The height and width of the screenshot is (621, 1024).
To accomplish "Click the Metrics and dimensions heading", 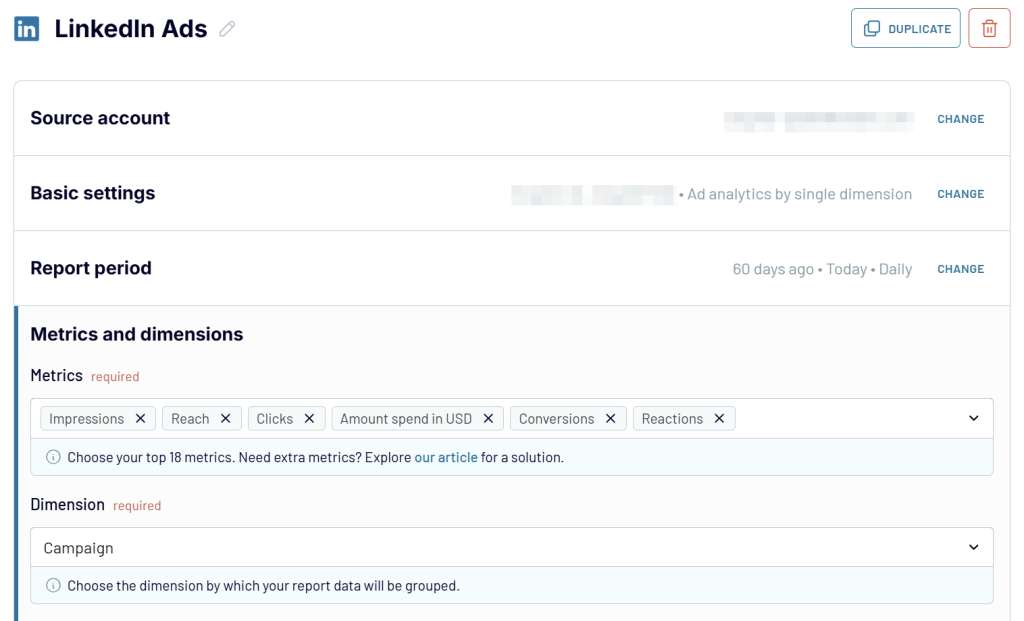I will click(x=136, y=334).
